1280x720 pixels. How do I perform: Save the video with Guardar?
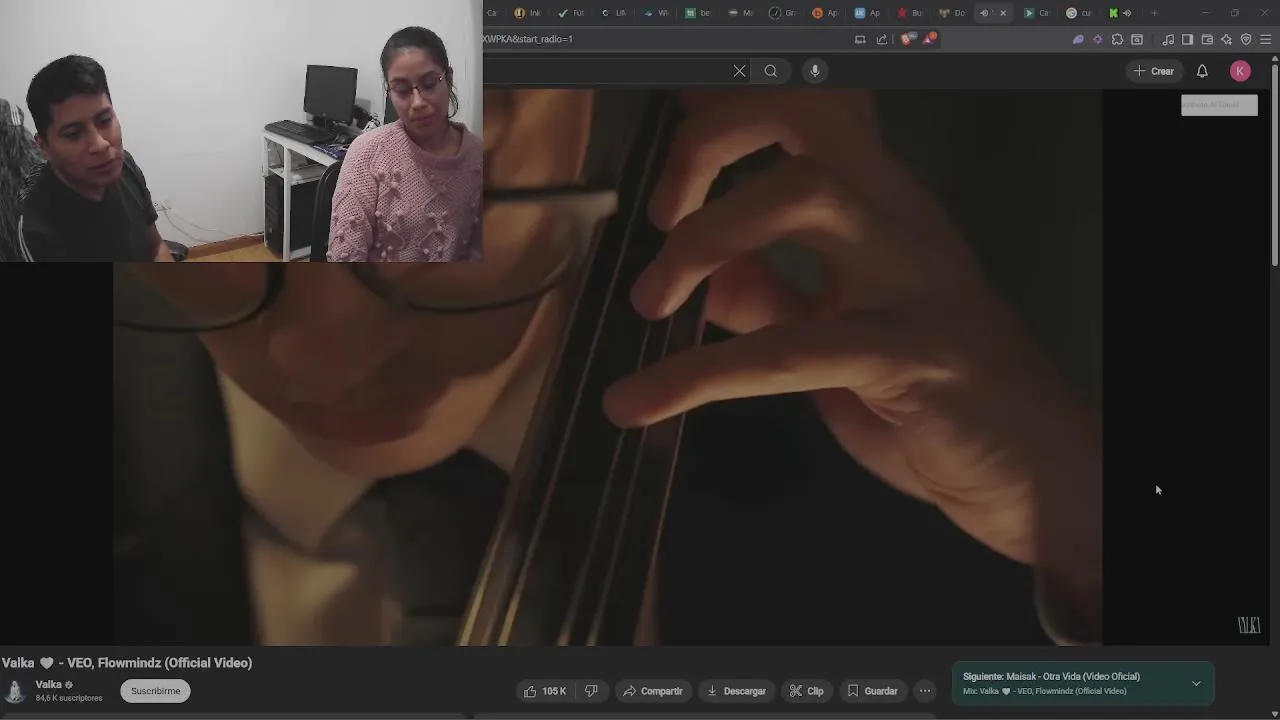point(872,691)
